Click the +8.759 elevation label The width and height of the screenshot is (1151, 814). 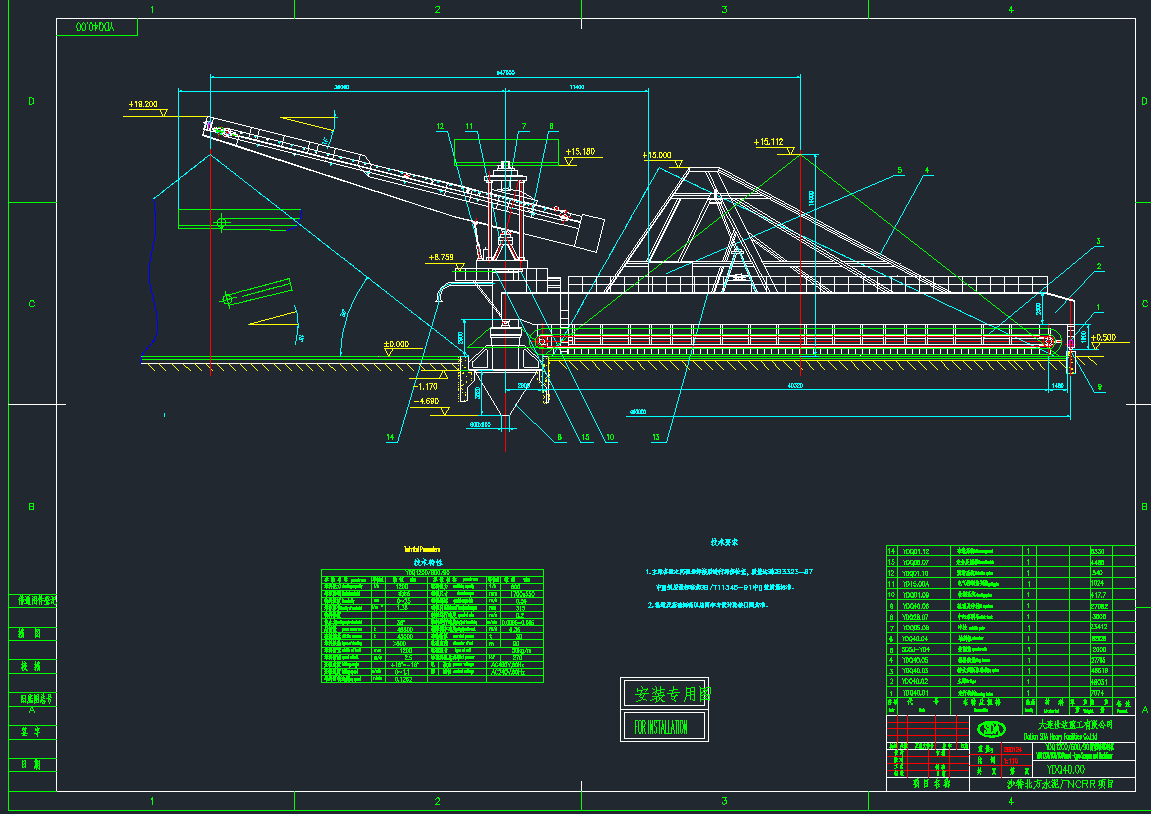click(x=440, y=258)
